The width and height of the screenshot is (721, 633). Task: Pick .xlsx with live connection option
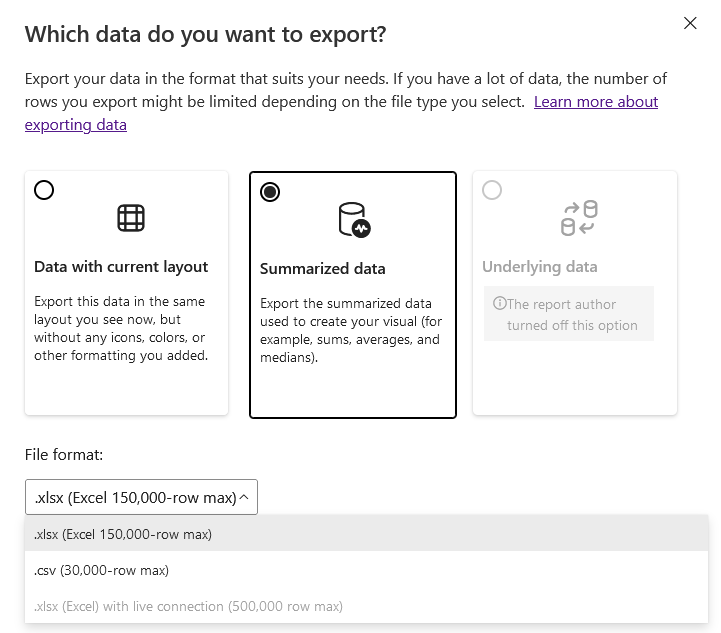coord(188,606)
